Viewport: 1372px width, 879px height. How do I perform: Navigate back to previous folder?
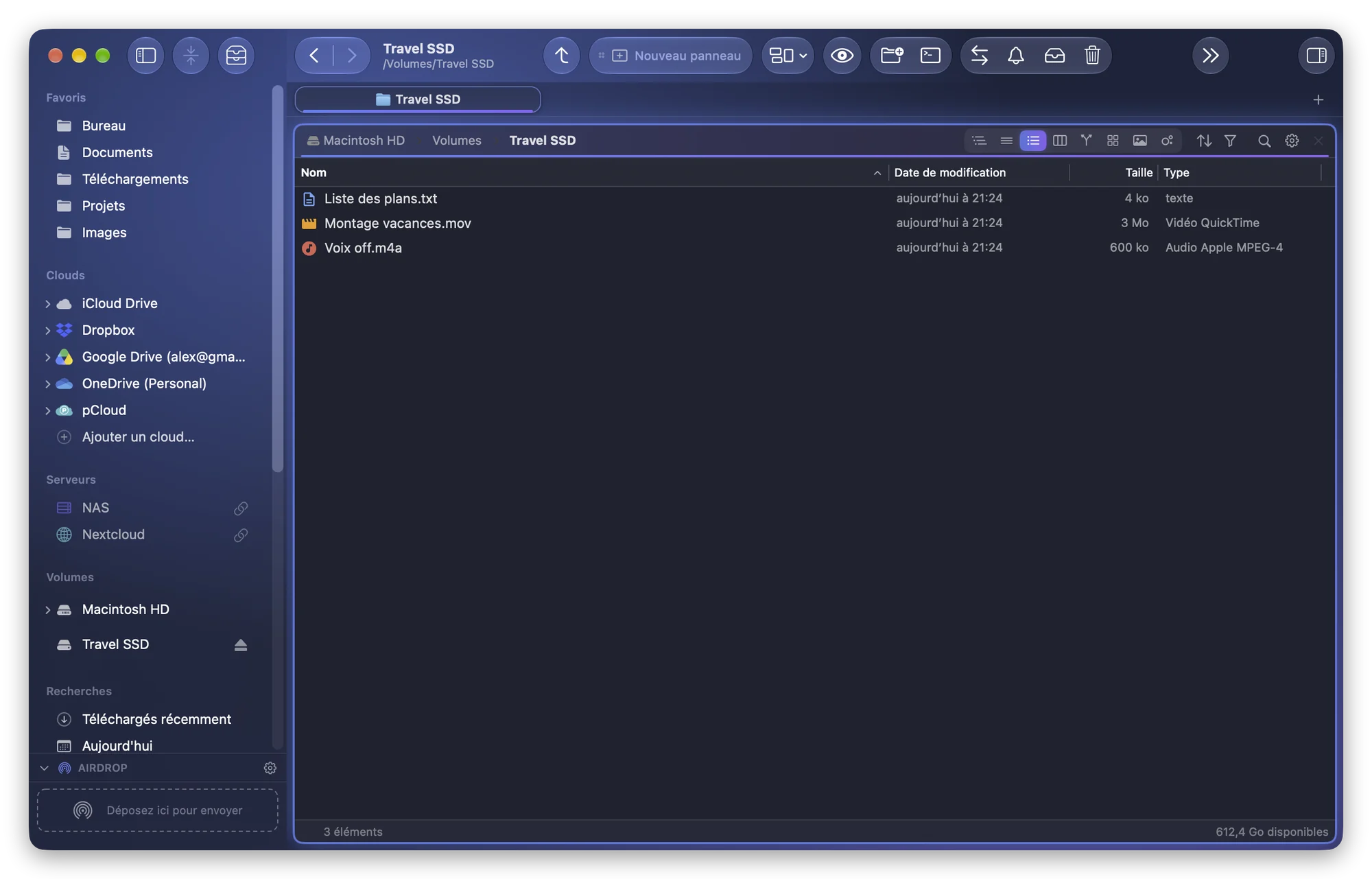pyautogui.click(x=314, y=56)
